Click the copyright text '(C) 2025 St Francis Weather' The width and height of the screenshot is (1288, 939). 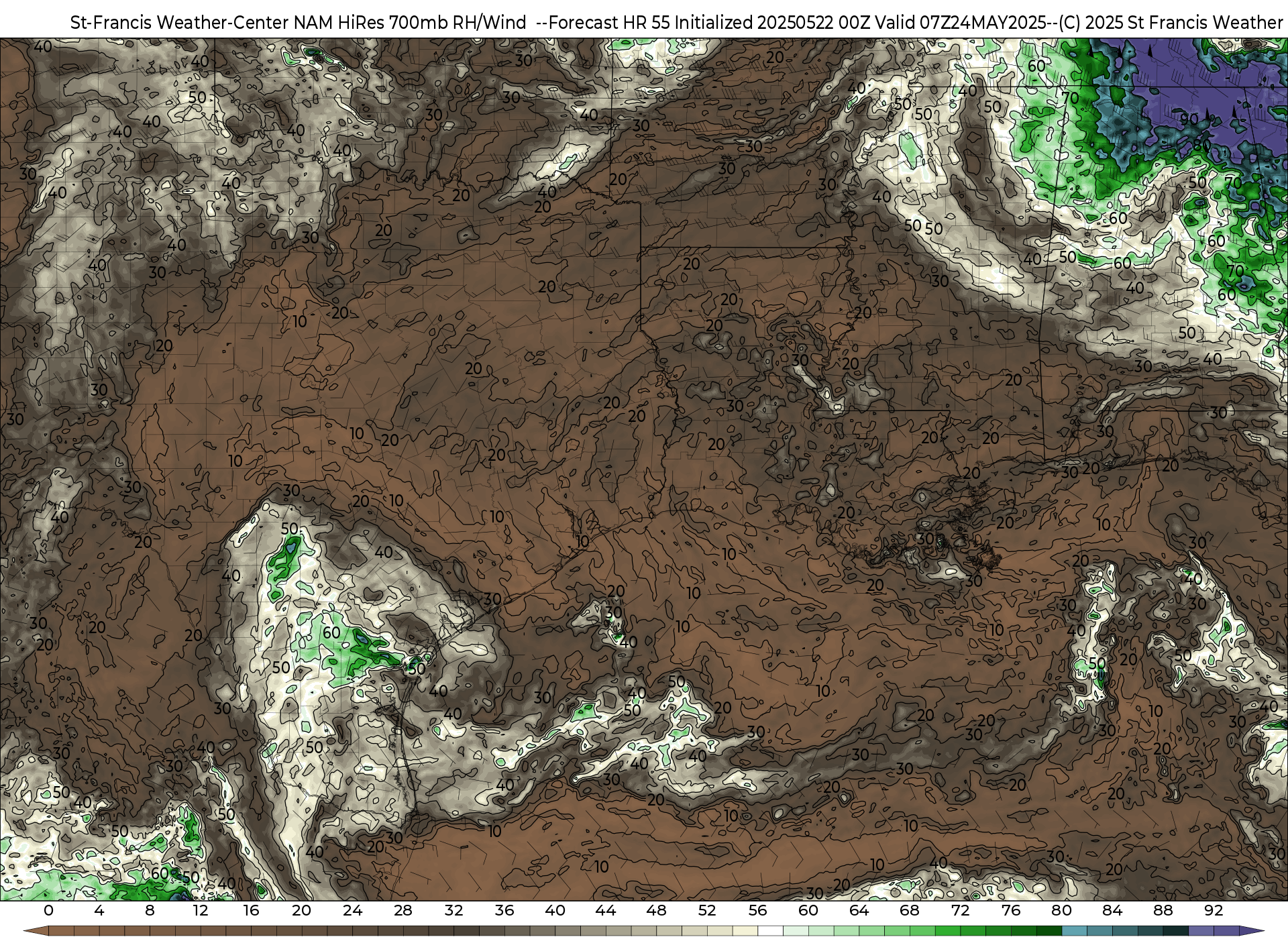point(1171,22)
